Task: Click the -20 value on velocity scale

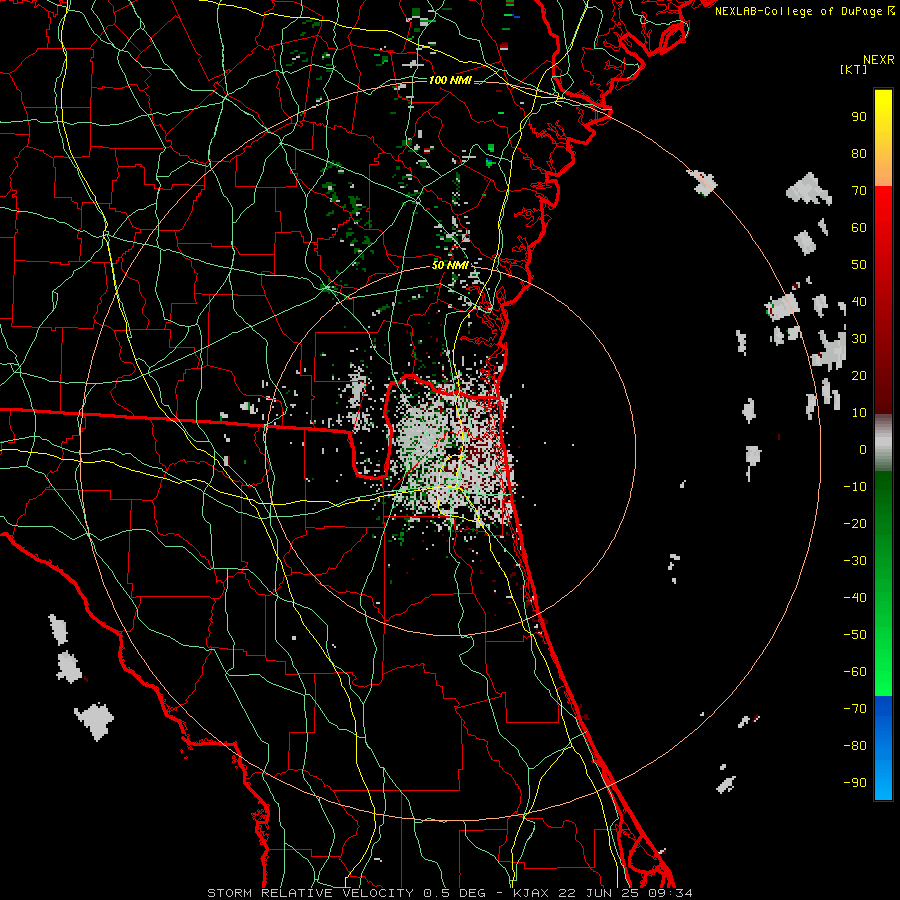Action: coord(855,523)
